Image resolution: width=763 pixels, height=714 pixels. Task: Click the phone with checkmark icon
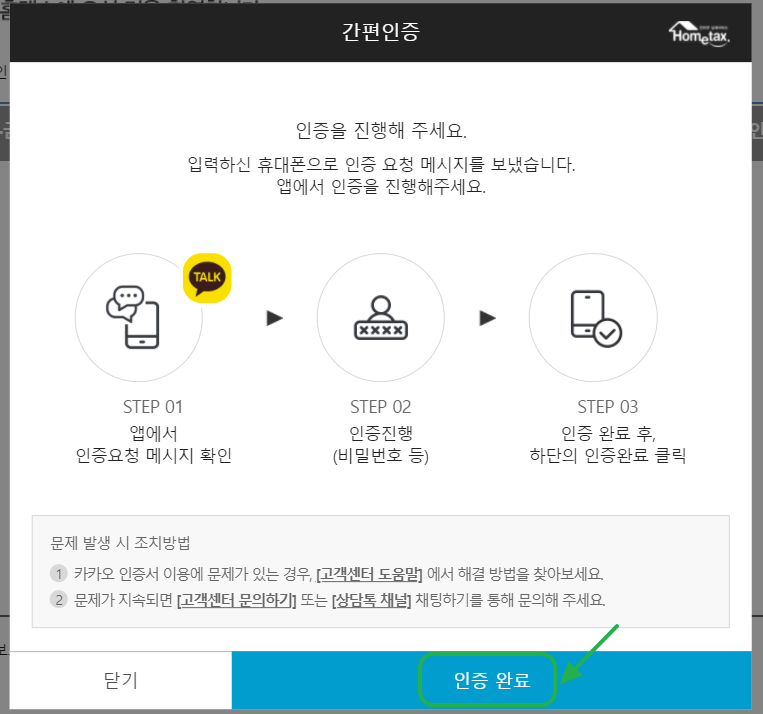tap(596, 318)
